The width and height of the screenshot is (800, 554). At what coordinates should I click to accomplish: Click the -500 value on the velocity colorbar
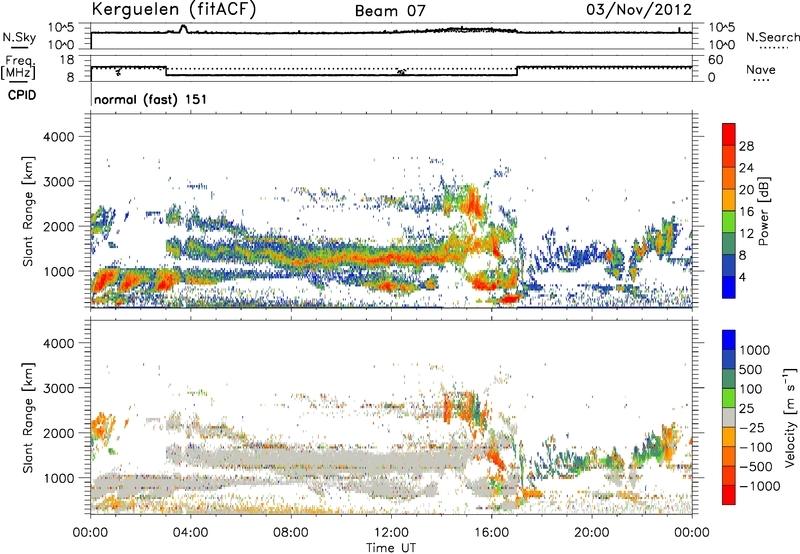[x=755, y=467]
